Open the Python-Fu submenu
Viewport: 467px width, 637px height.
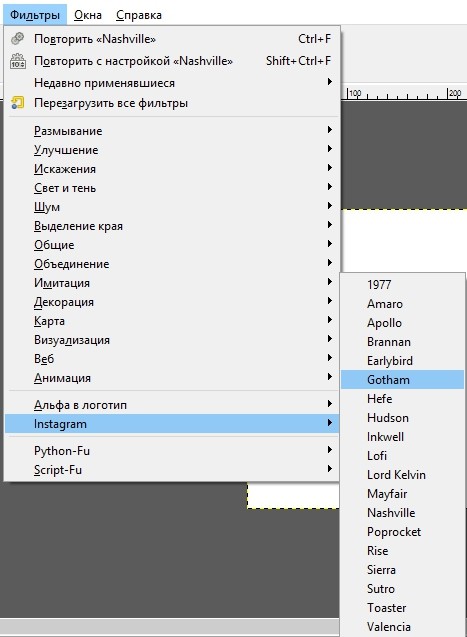172,451
